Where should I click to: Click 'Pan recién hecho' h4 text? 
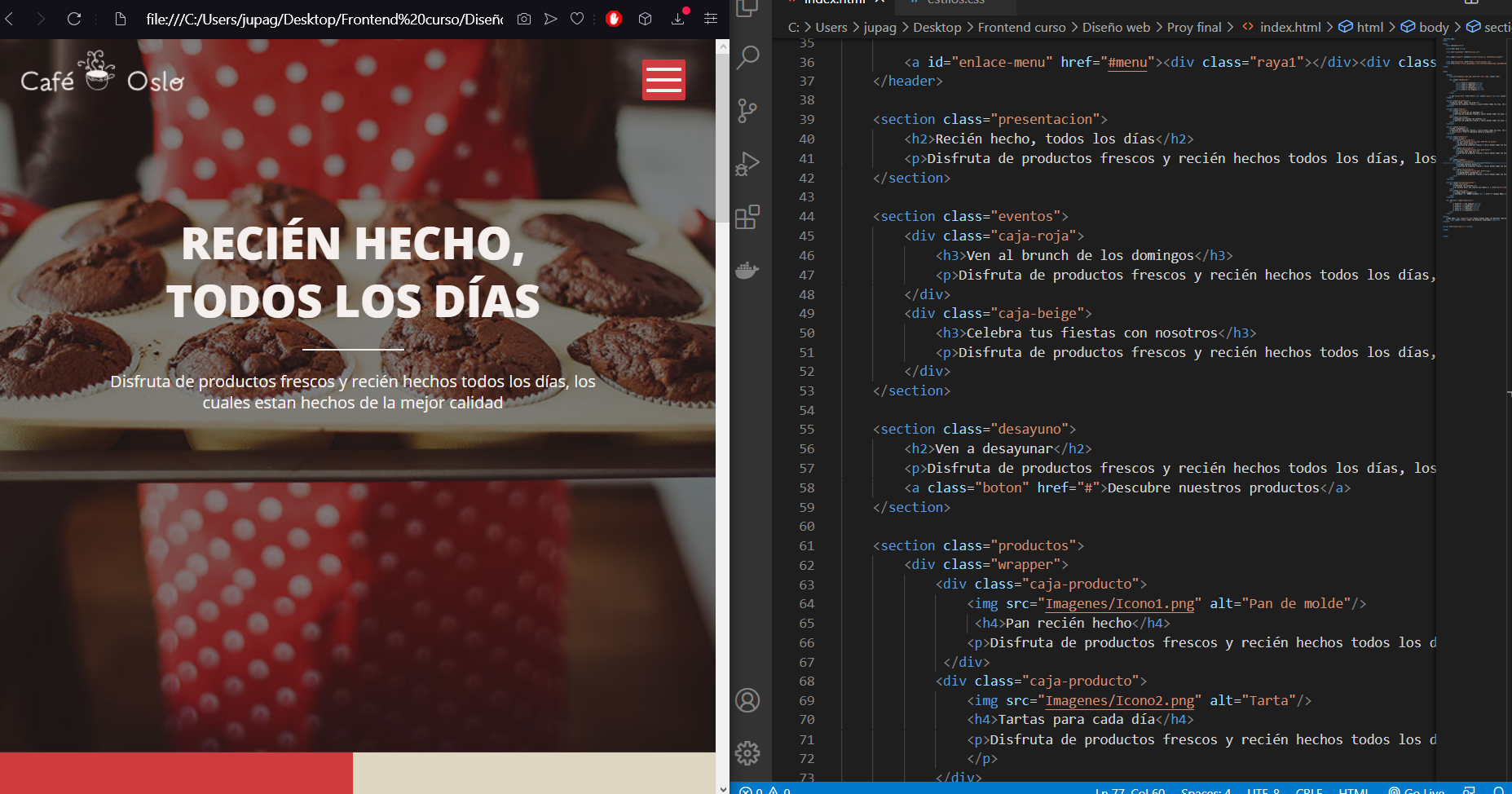click(1069, 623)
